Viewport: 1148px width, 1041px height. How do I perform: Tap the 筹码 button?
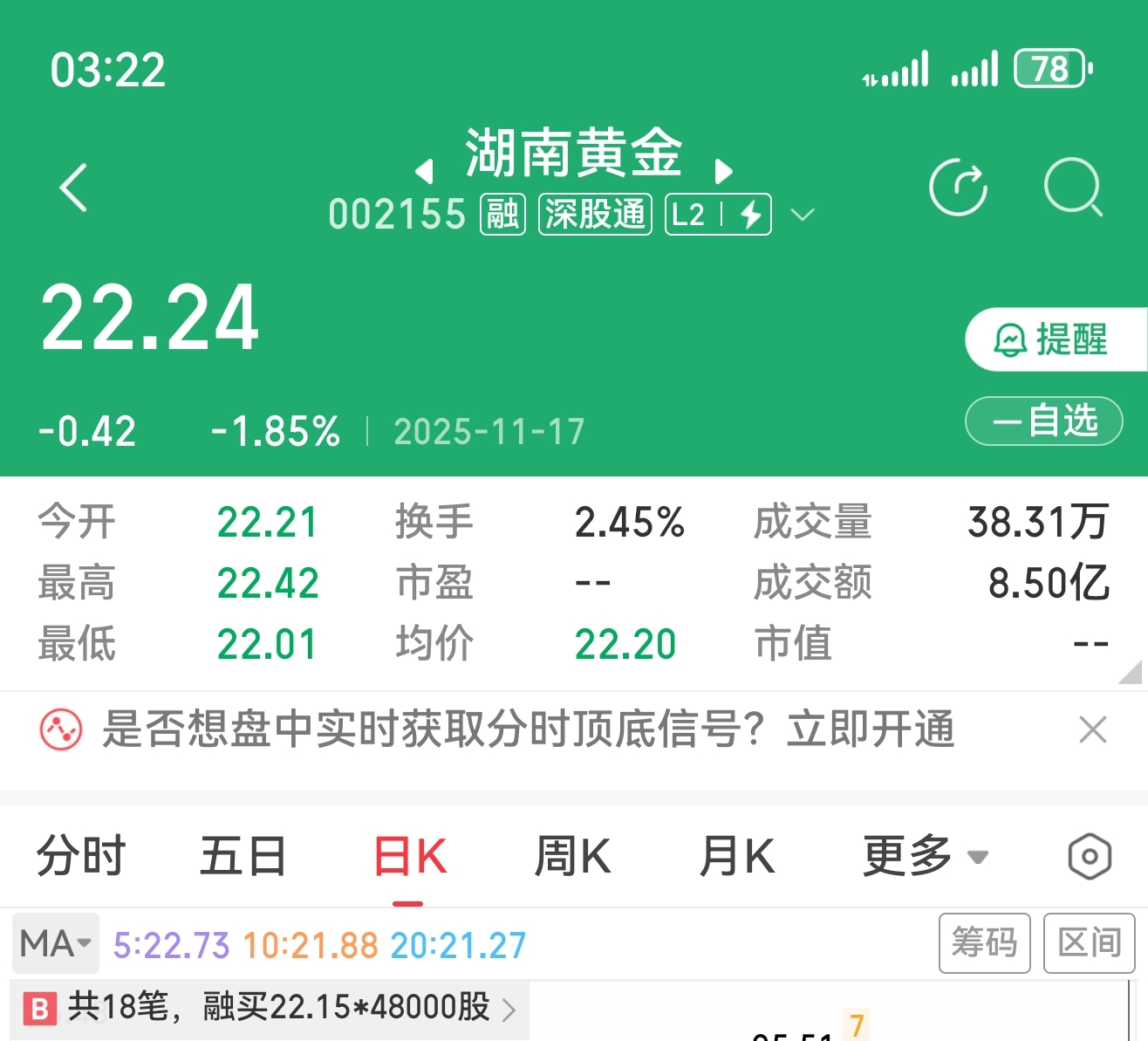coord(985,943)
